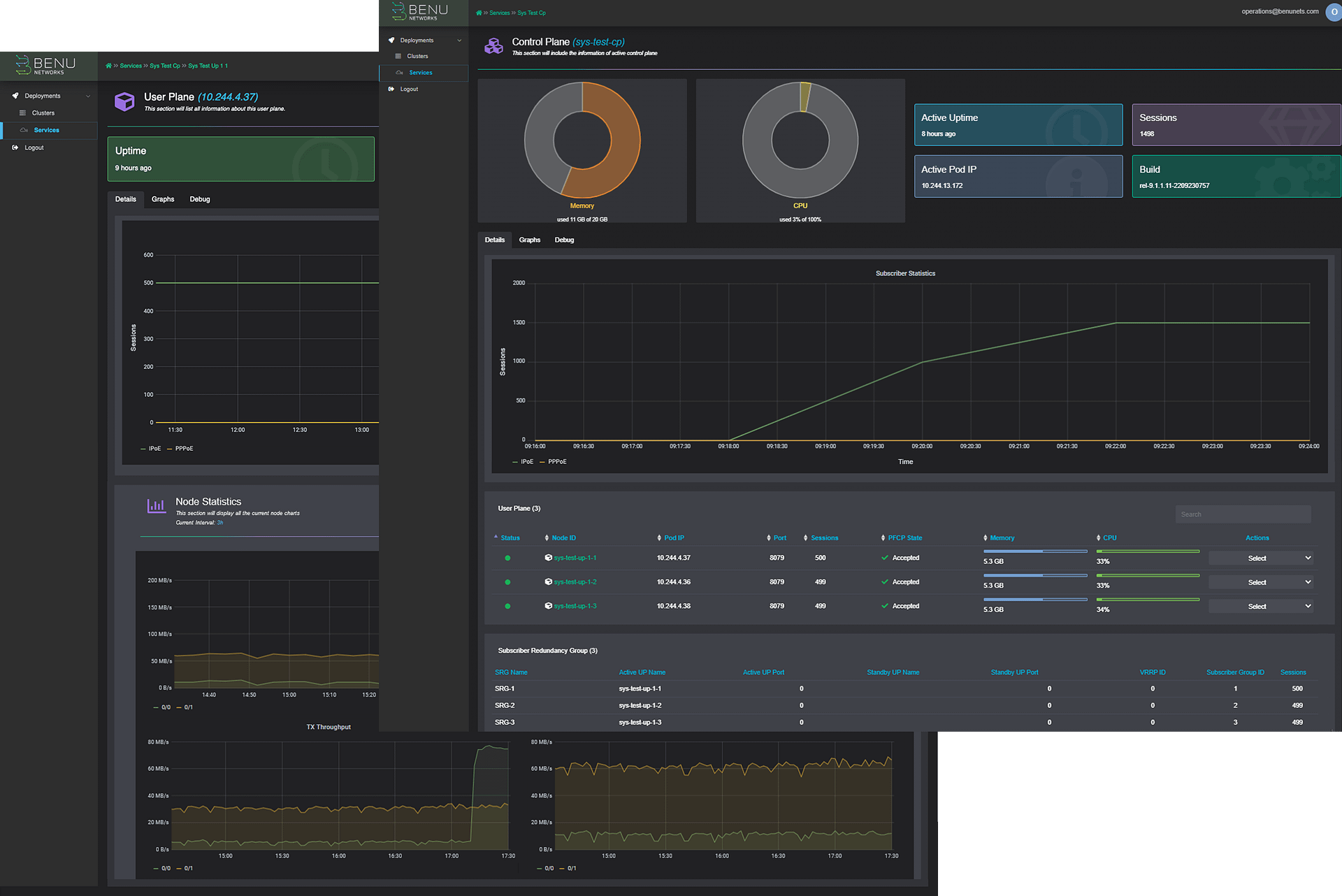
Task: Open the sys-test-up-1-1 node link
Action: [x=575, y=558]
